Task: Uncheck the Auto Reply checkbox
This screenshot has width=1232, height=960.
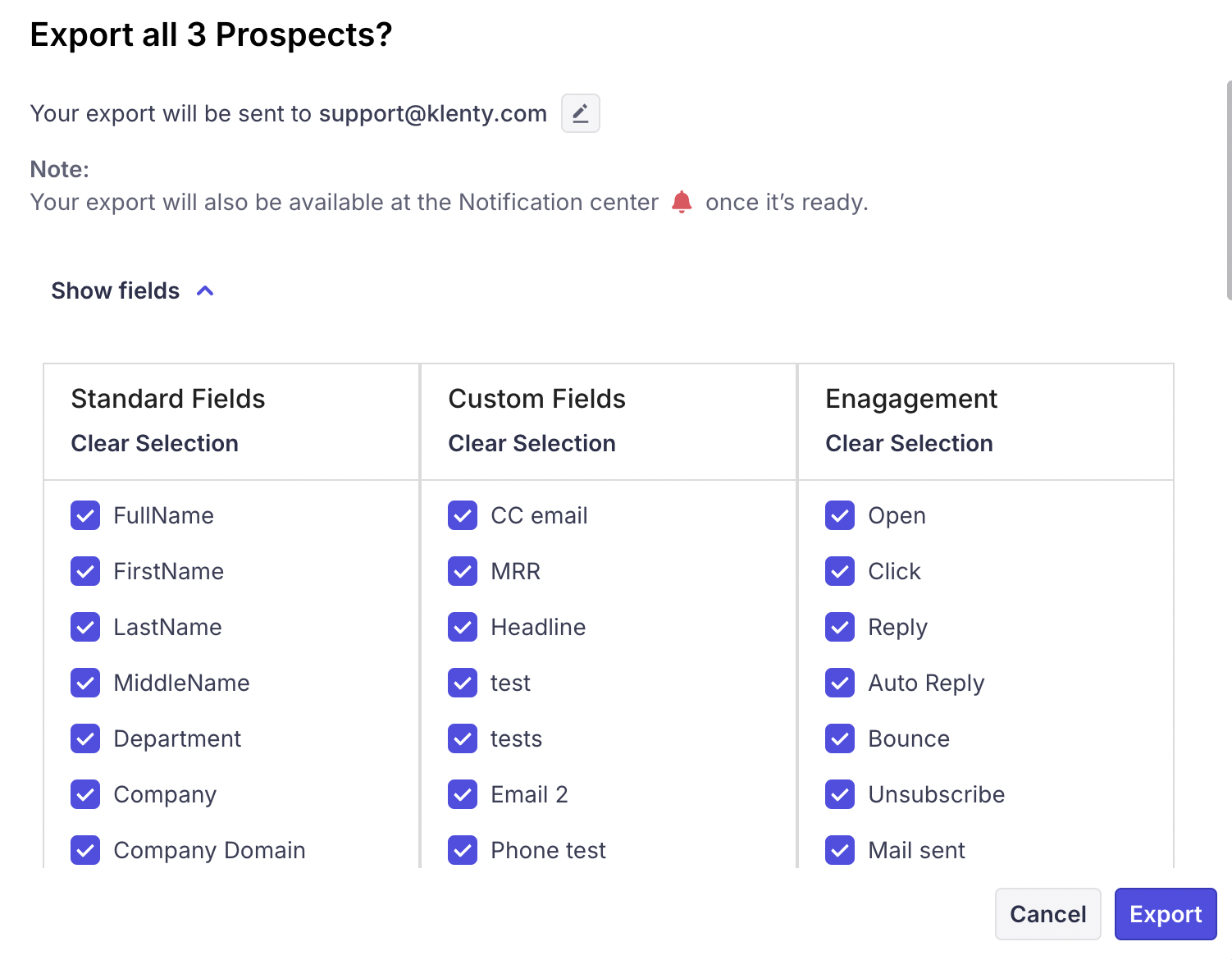Action: pyautogui.click(x=840, y=683)
